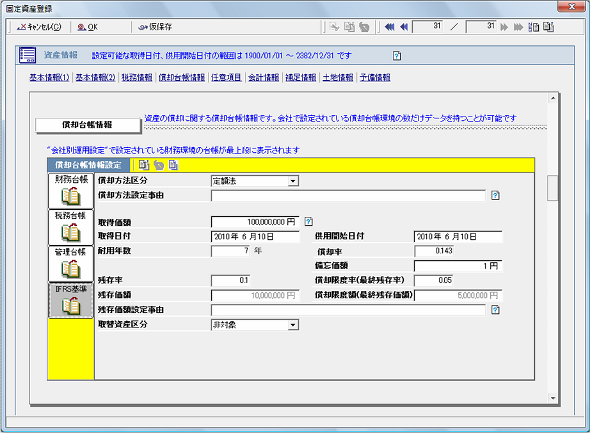Open help icon next to 取得価額
This screenshot has height=433, width=590.
pos(309,222)
